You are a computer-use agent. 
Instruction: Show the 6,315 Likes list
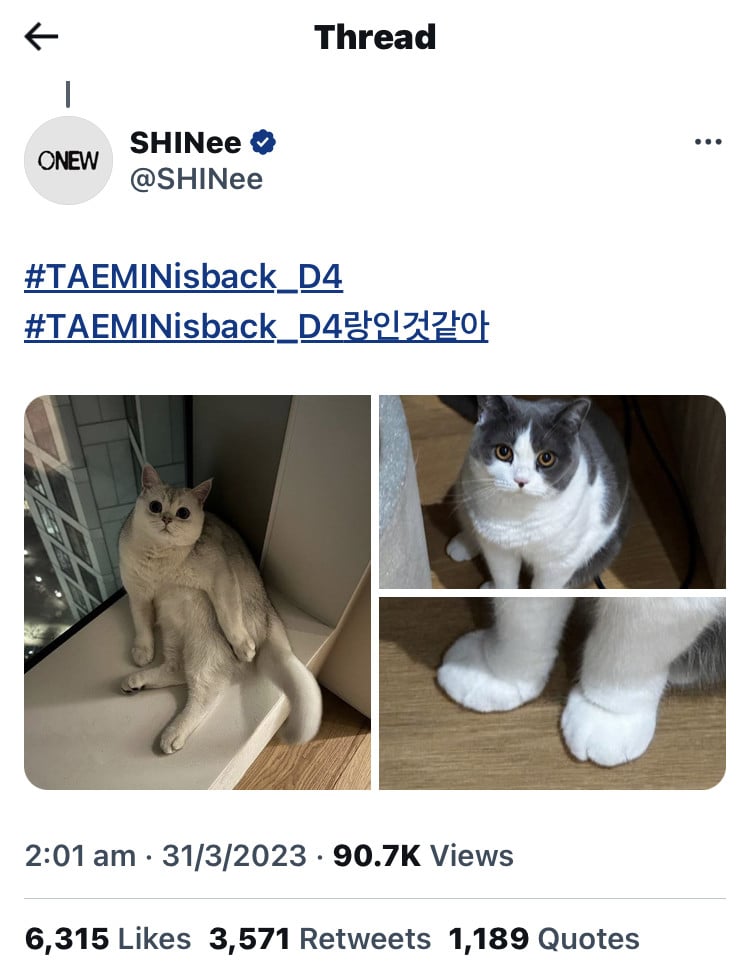click(108, 939)
